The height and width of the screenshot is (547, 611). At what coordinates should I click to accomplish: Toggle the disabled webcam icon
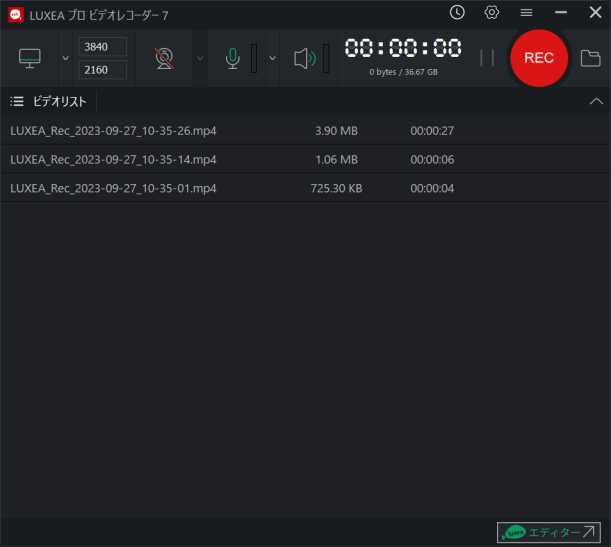(x=165, y=58)
